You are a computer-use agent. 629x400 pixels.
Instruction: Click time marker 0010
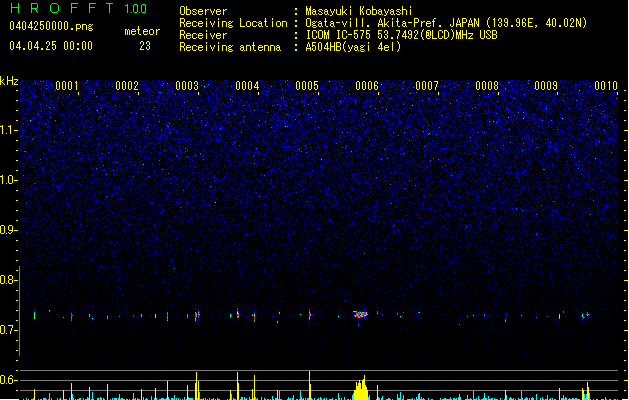pyautogui.click(x=606, y=86)
